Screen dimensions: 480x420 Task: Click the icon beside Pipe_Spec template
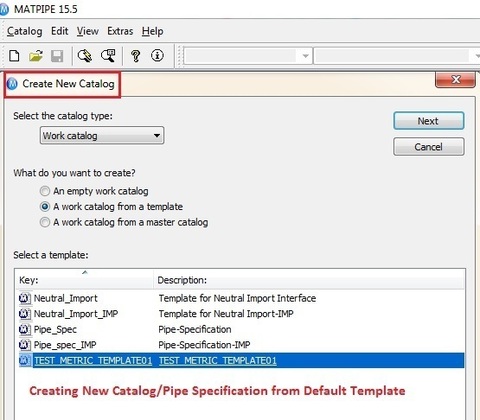[x=25, y=329]
